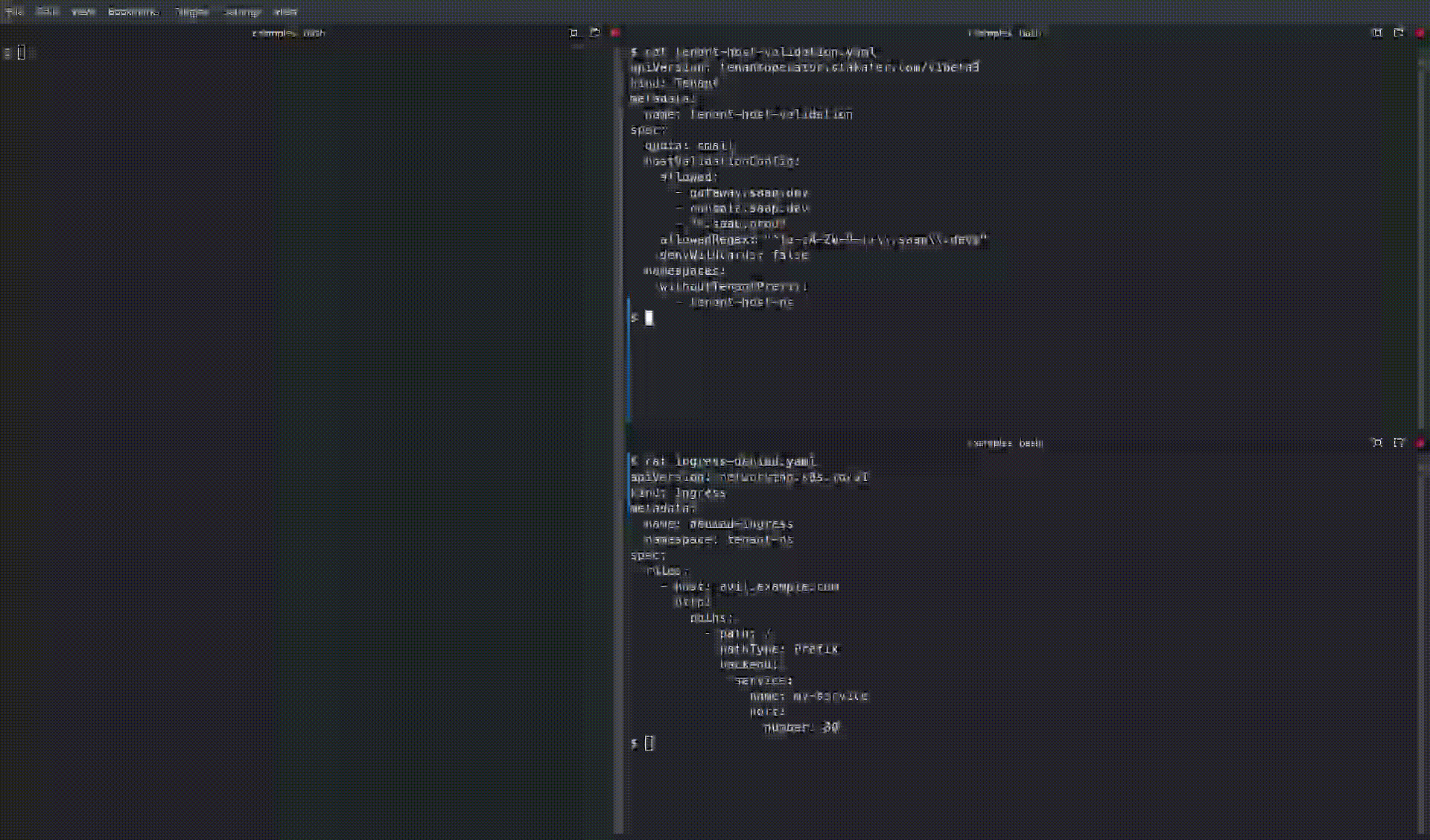Open the View menu
This screenshot has width=1430, height=840.
pyautogui.click(x=83, y=12)
